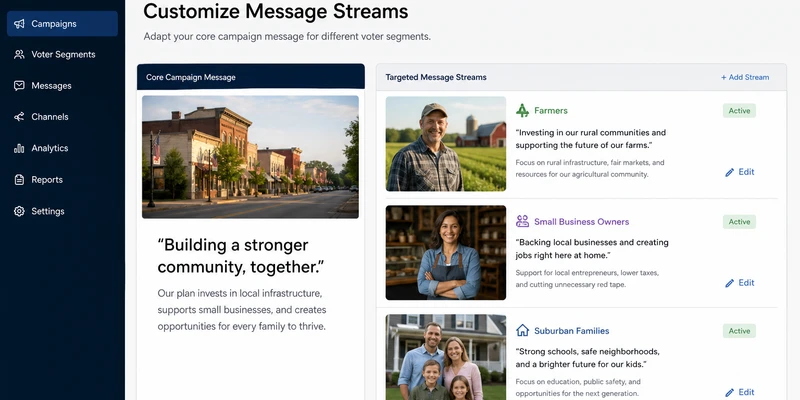Edit the Farmers message stream
Viewport: 800px width, 400px height.
point(740,172)
